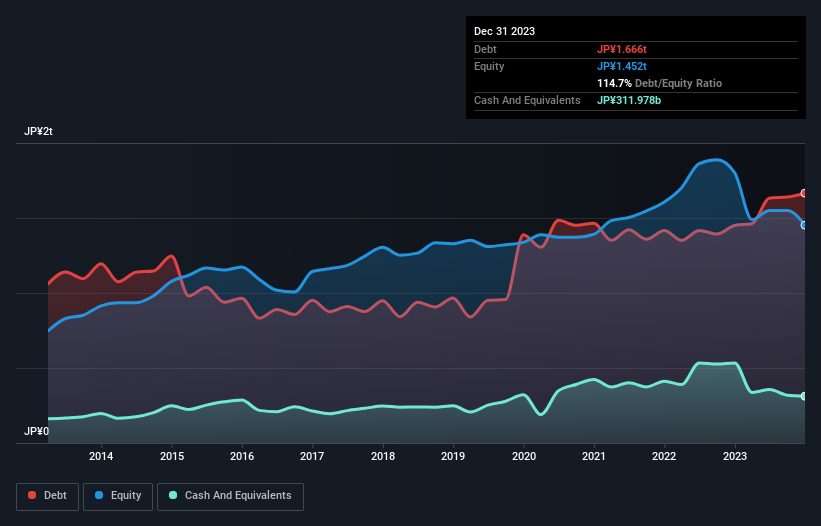Click the red Debt legend dot
Screen dimensions: 821x526
32,495
